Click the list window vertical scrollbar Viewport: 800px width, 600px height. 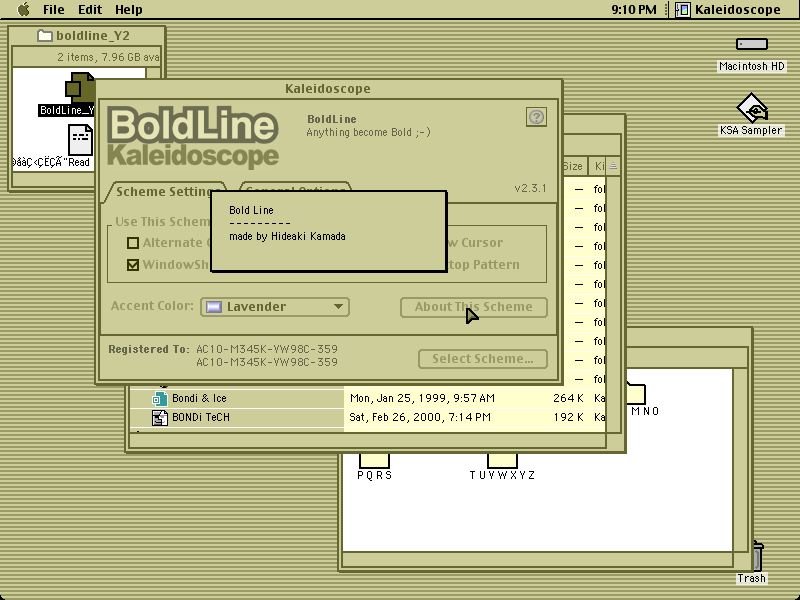(x=613, y=304)
